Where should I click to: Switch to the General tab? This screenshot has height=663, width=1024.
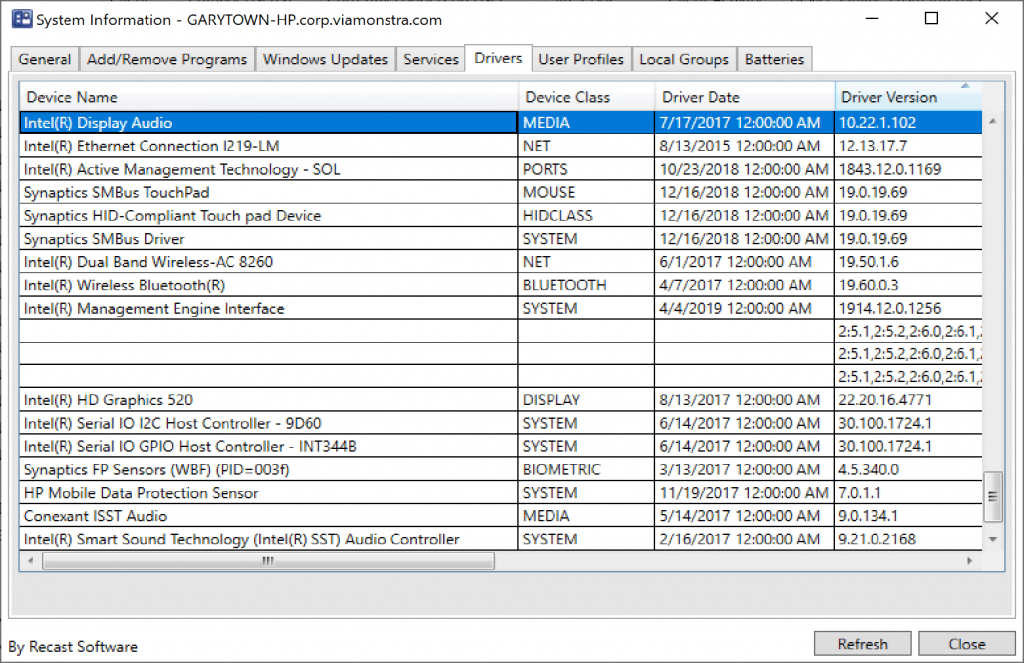point(44,58)
